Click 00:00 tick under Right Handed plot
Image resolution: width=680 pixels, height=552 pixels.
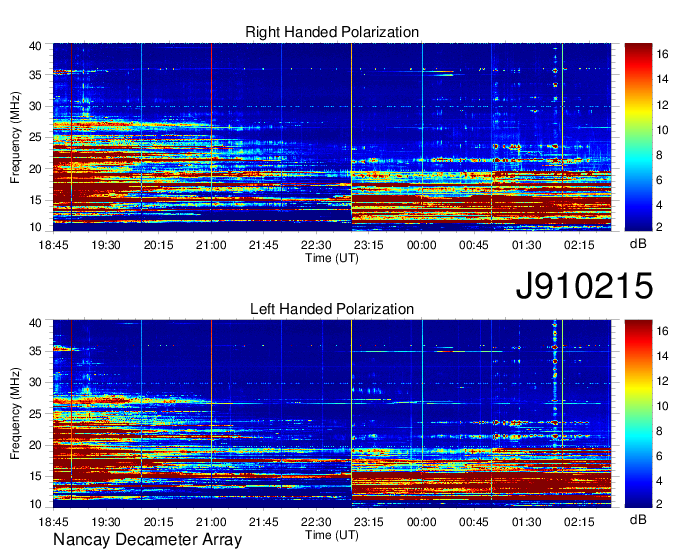point(422,245)
